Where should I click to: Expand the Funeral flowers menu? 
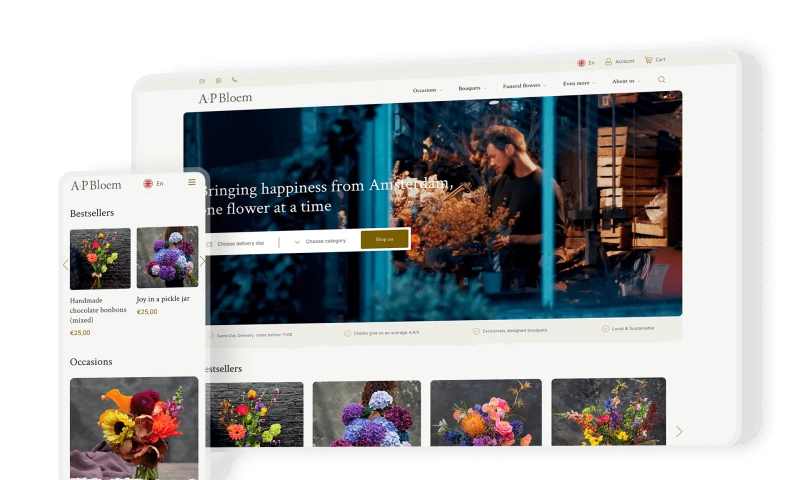524,86
